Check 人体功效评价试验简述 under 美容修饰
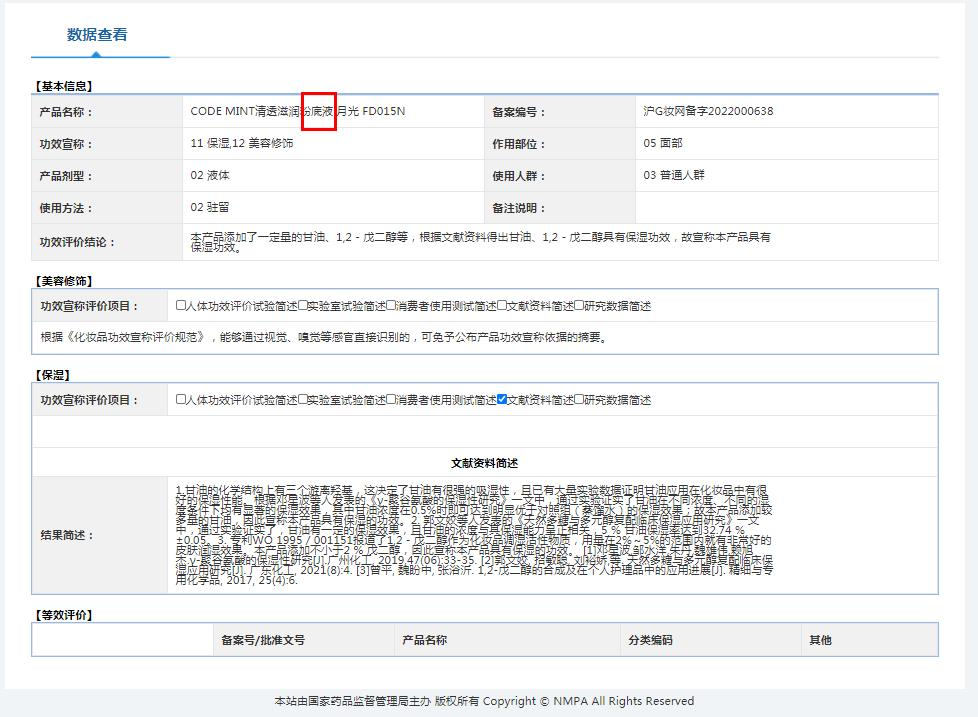The image size is (978, 717). [x=181, y=306]
